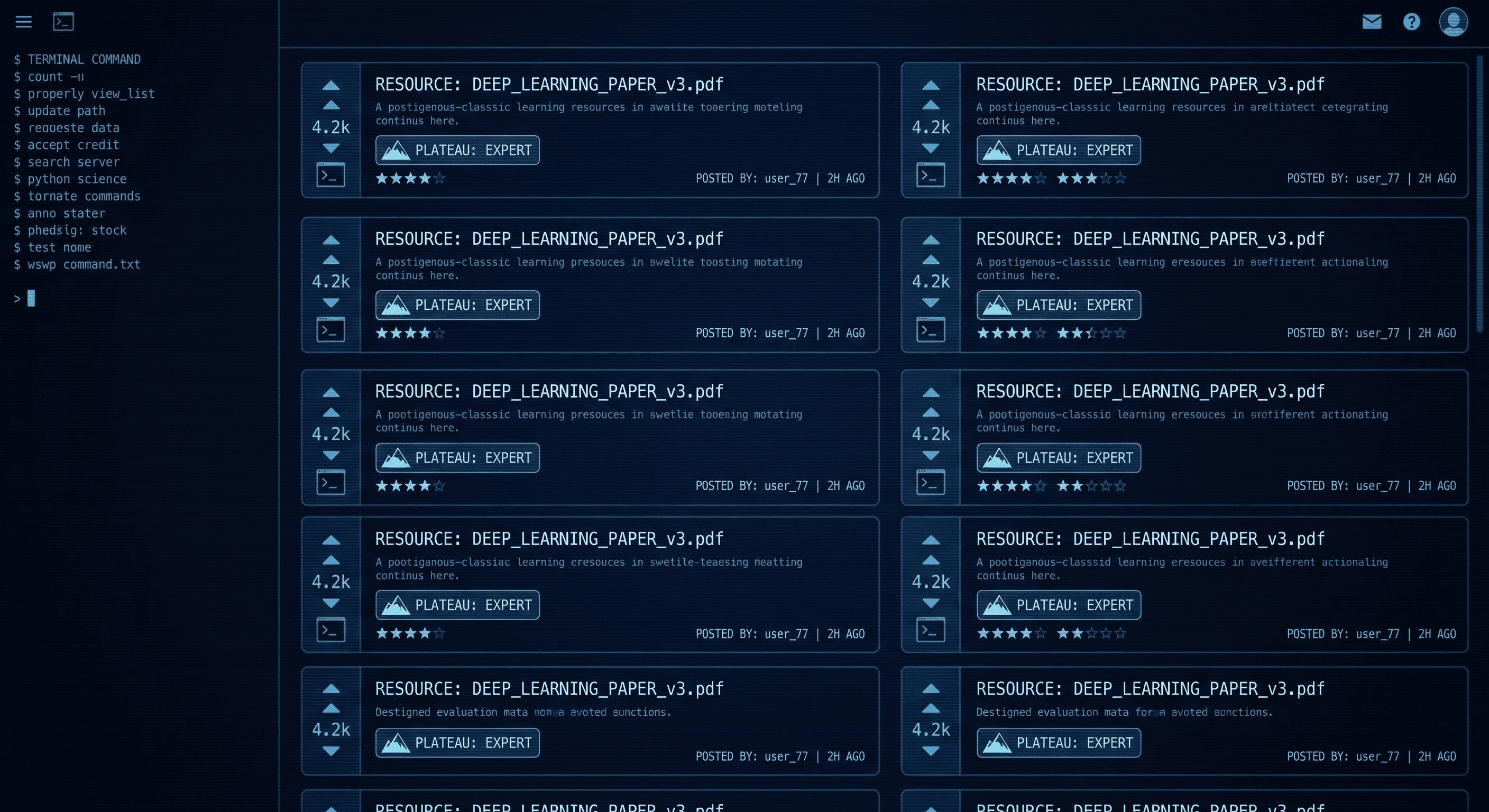
Task: Downvote the 'tooering moteling' resource card
Action: click(330, 149)
